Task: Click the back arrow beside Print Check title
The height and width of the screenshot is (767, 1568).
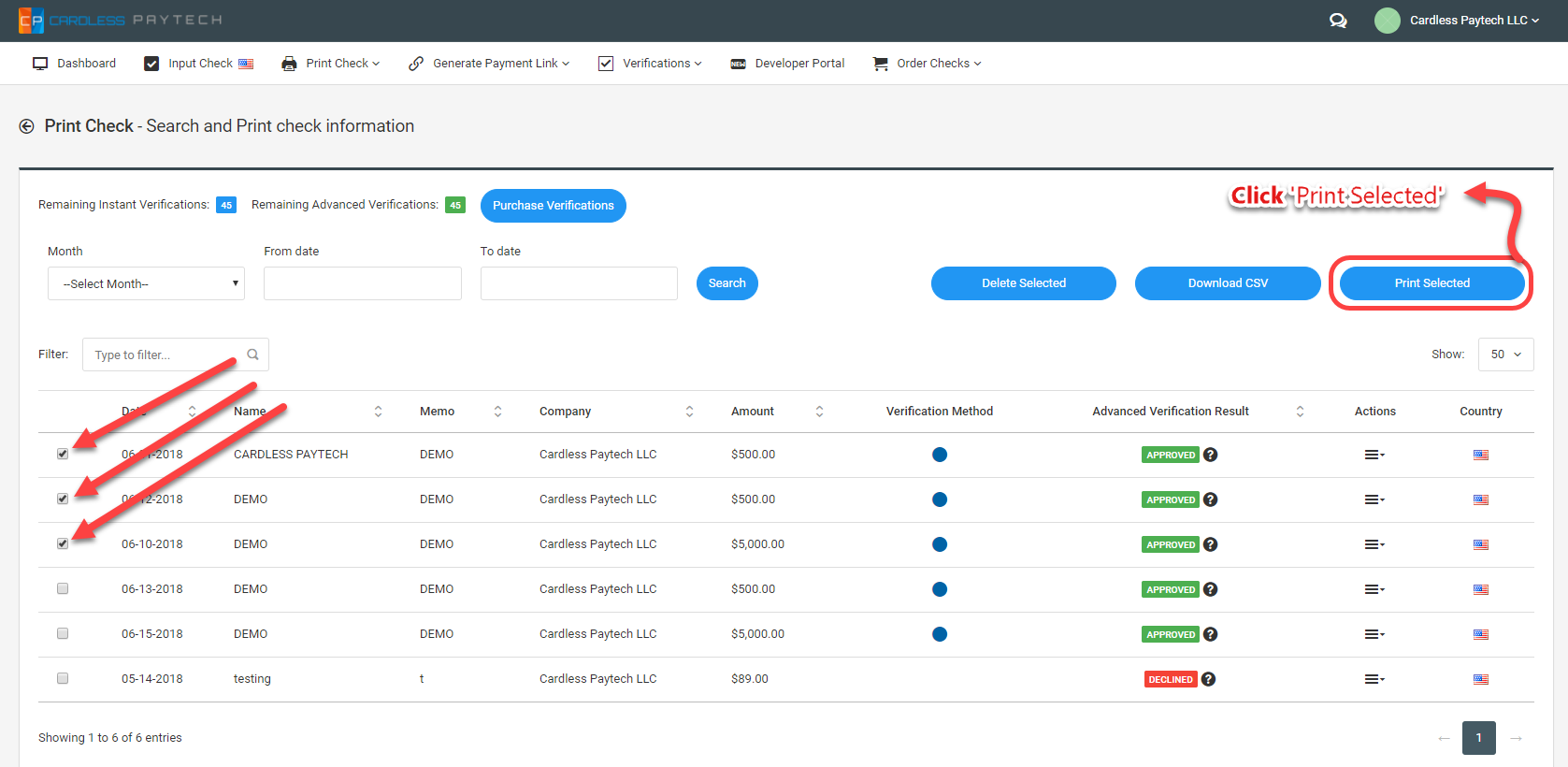Action: [27, 126]
